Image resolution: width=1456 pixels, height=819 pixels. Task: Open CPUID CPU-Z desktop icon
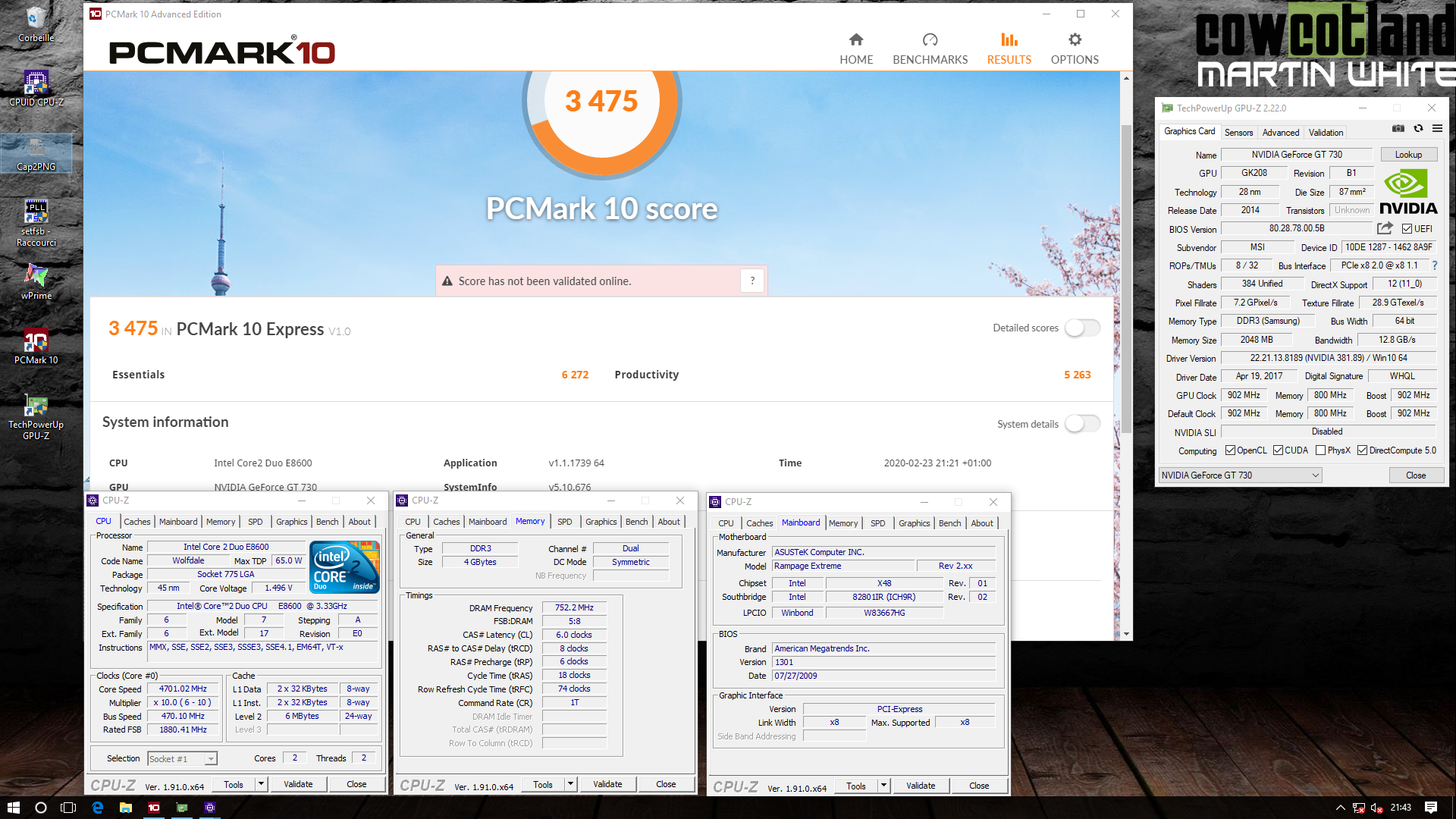pos(36,88)
